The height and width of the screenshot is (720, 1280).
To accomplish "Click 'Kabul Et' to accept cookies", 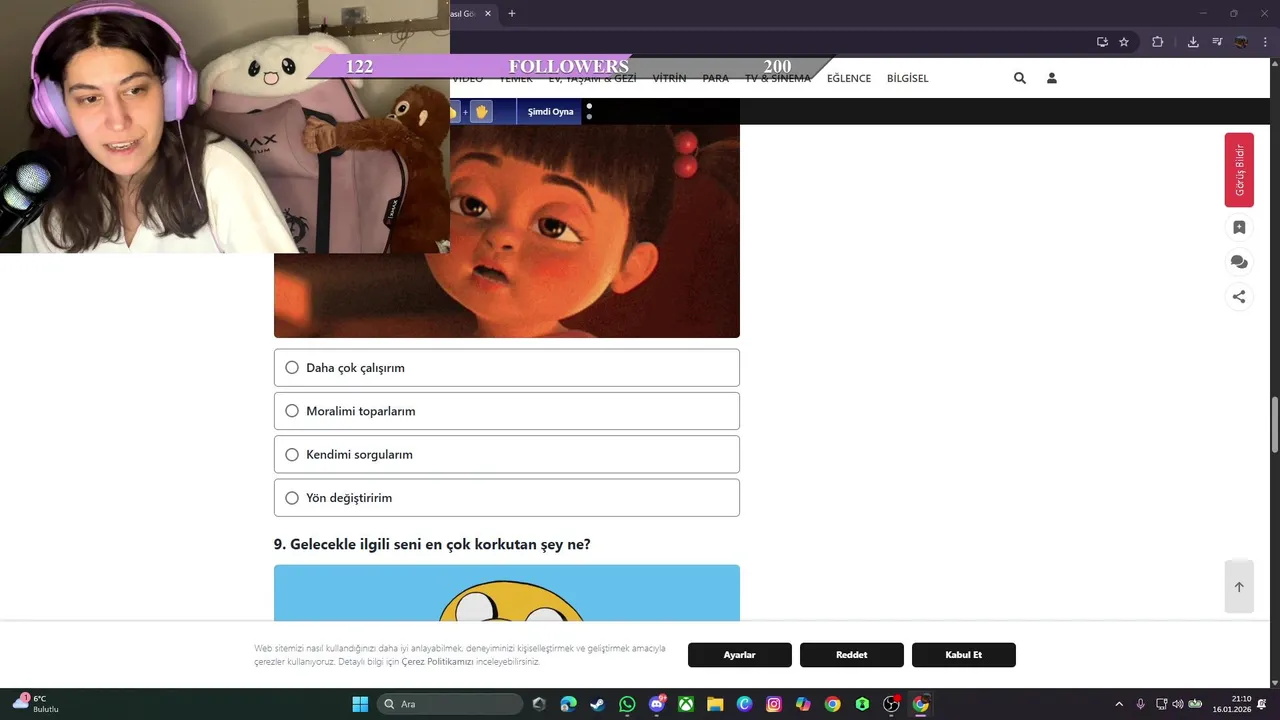I will [964, 655].
